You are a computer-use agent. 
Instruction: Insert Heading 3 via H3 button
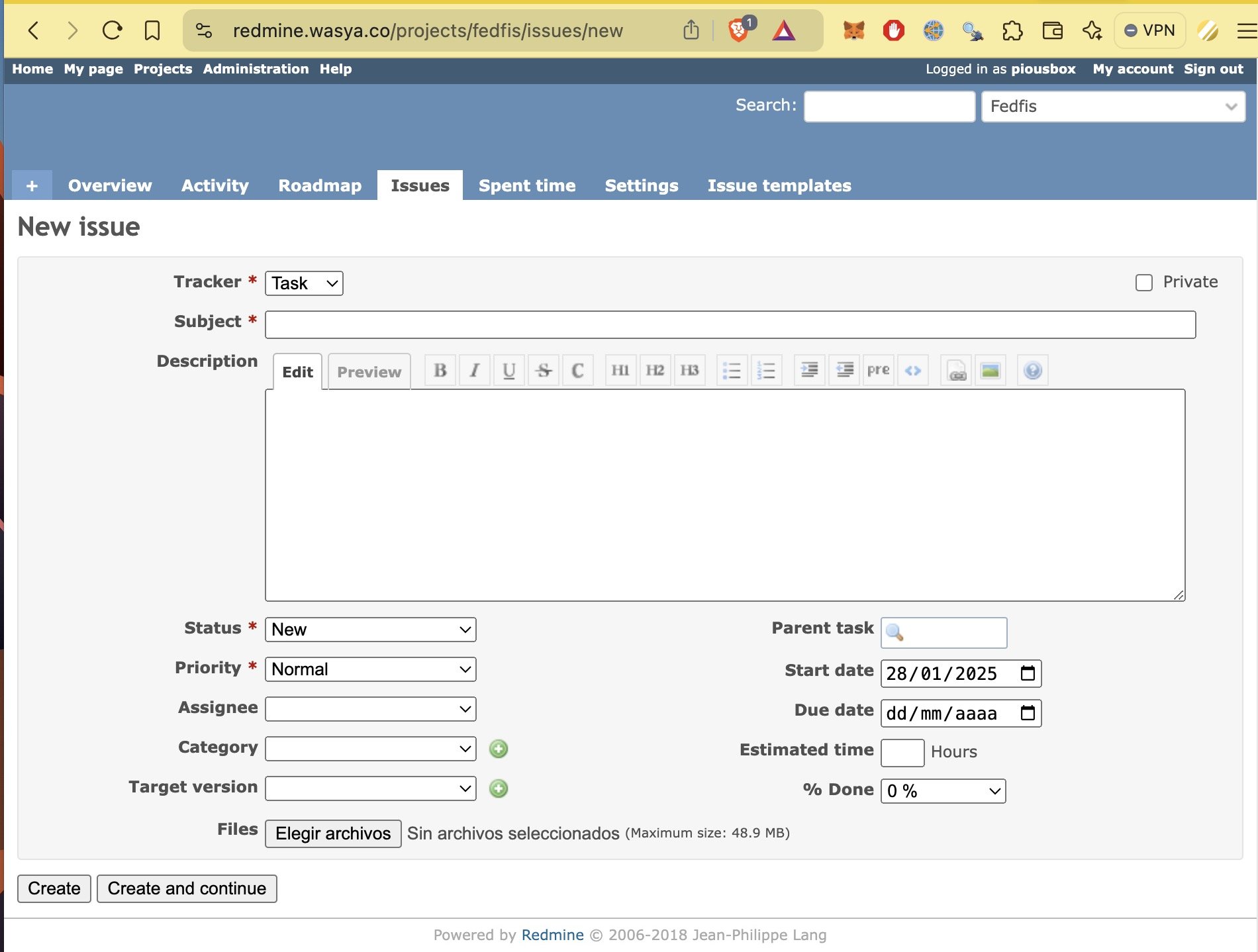pos(689,370)
